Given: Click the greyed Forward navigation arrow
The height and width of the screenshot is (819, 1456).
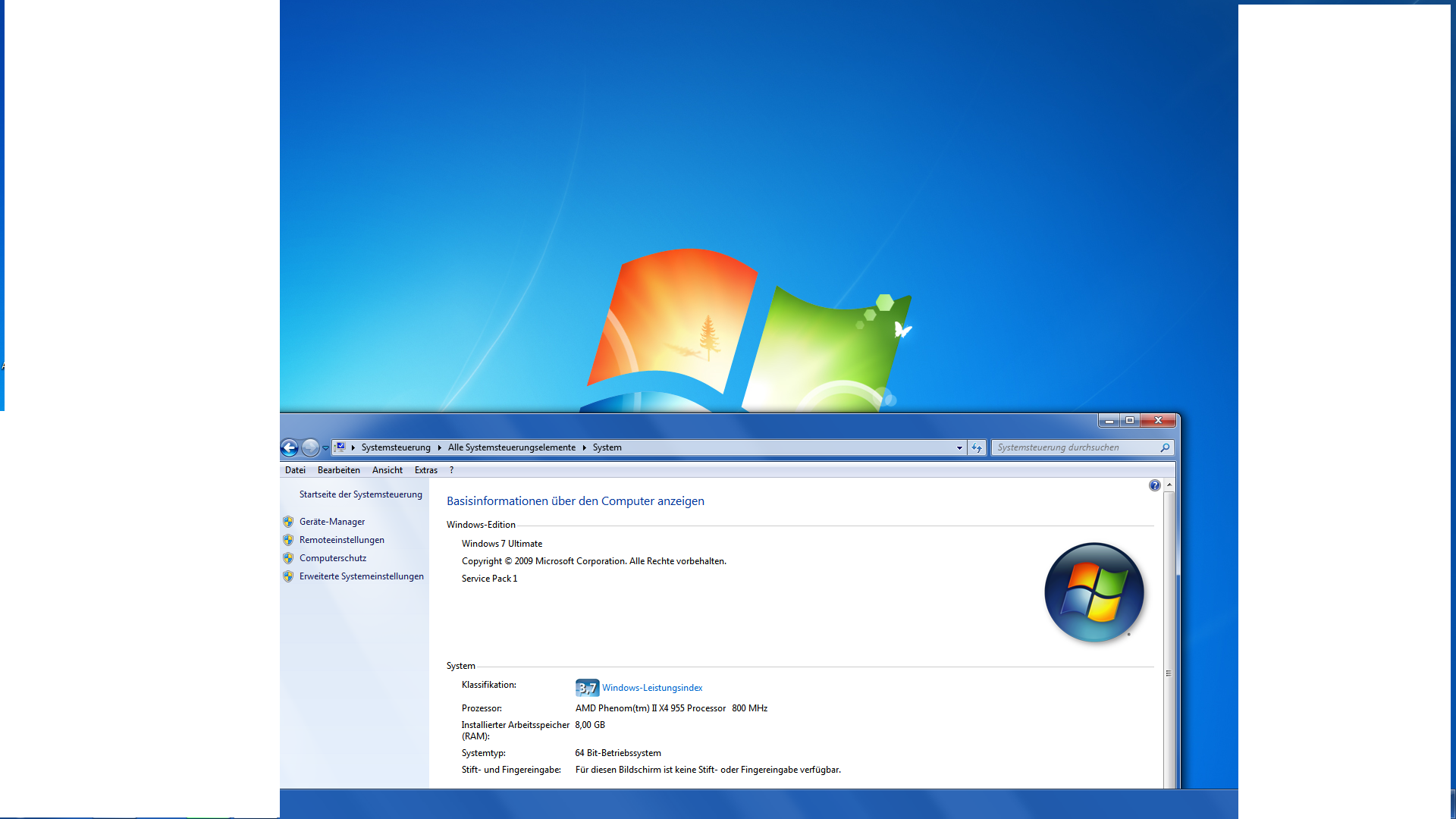Looking at the screenshot, I should pyautogui.click(x=310, y=448).
